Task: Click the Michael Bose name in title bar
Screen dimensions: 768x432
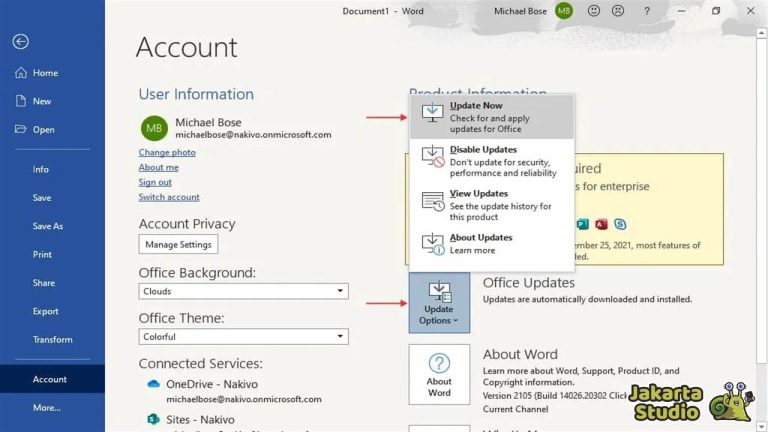Action: tap(520, 11)
